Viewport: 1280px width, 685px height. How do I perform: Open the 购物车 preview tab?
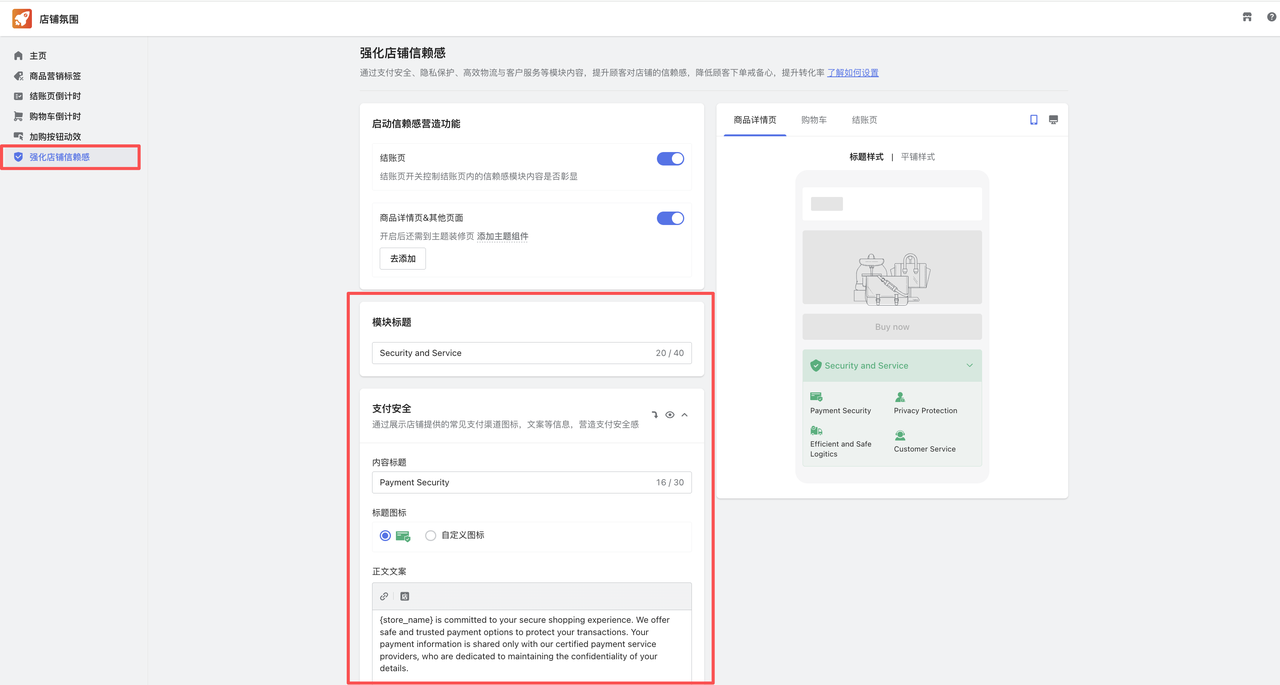click(x=813, y=120)
